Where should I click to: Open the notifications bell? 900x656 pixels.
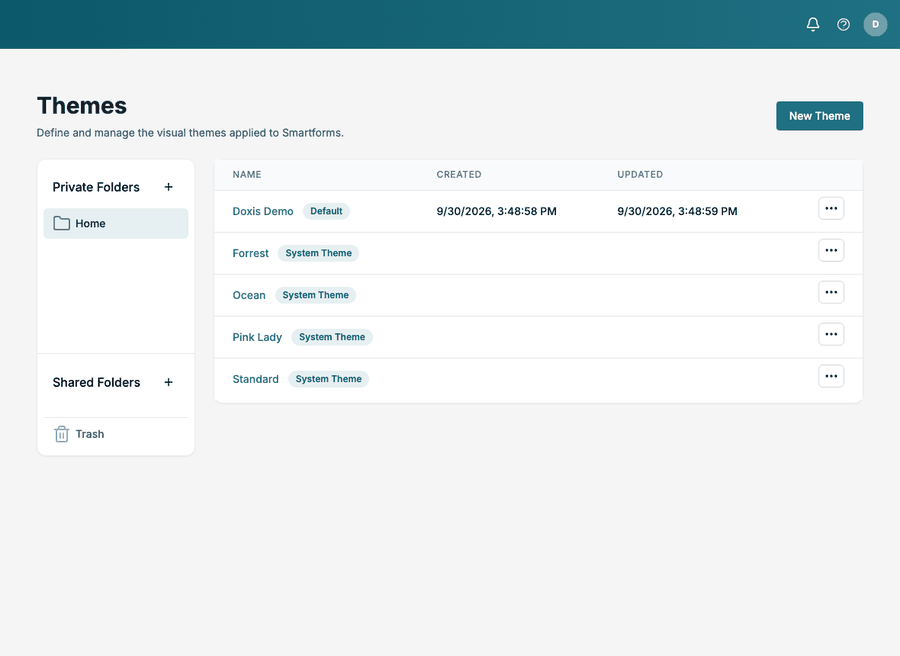(x=813, y=24)
